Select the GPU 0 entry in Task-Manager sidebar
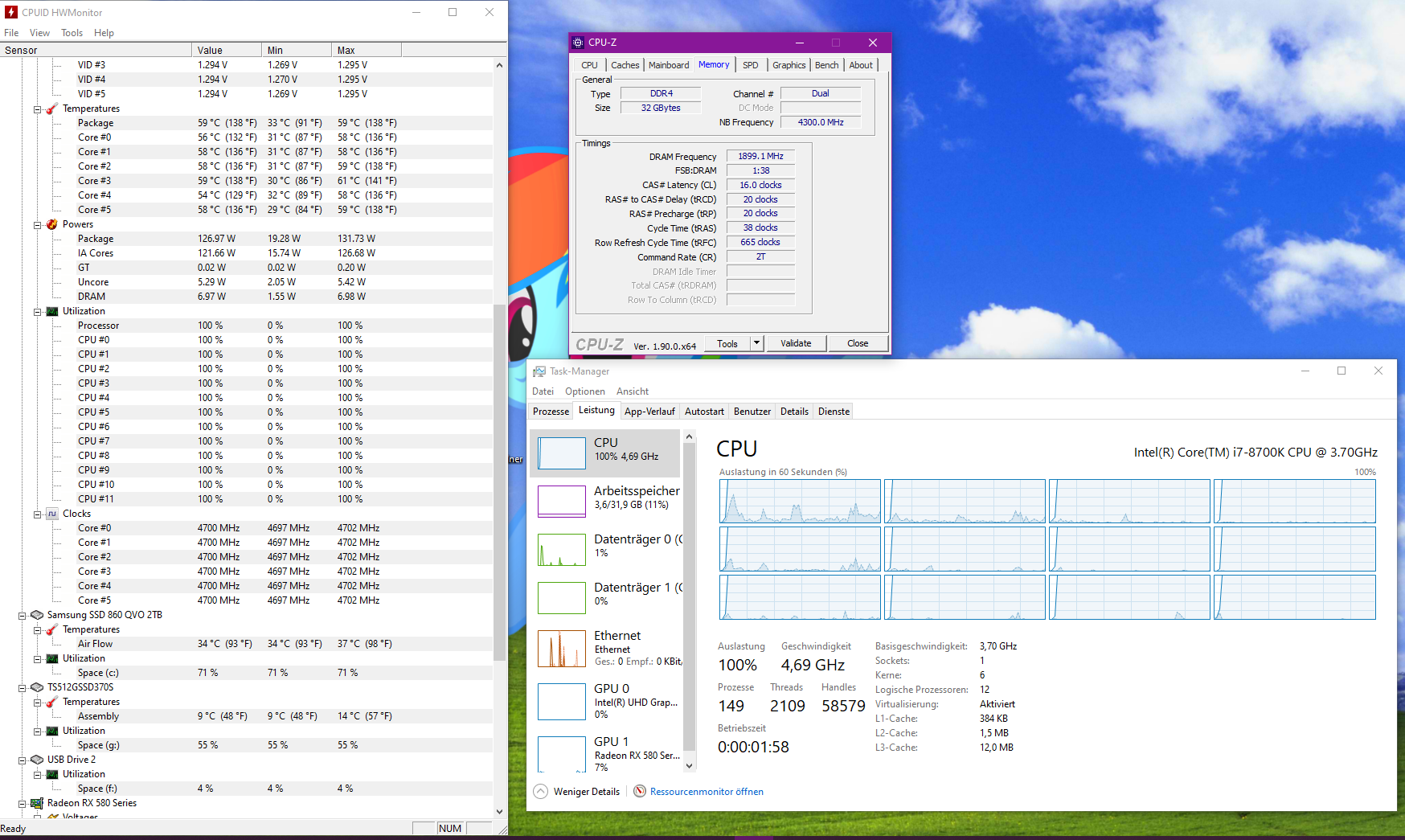 click(606, 702)
